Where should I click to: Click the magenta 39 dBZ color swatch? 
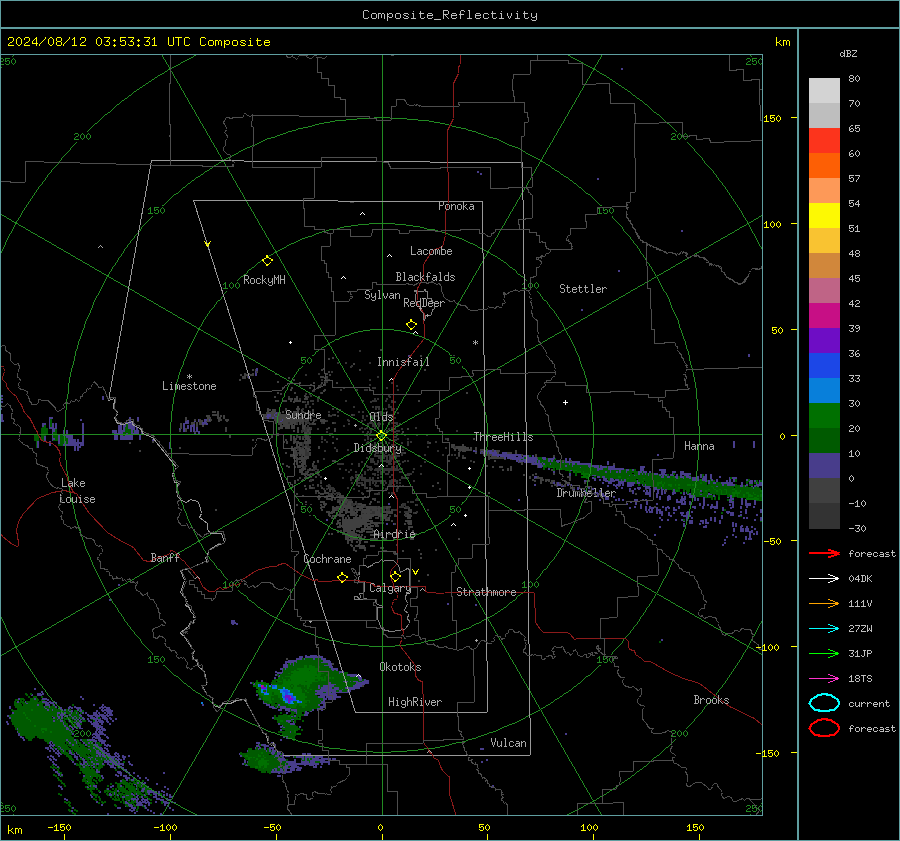(x=824, y=315)
